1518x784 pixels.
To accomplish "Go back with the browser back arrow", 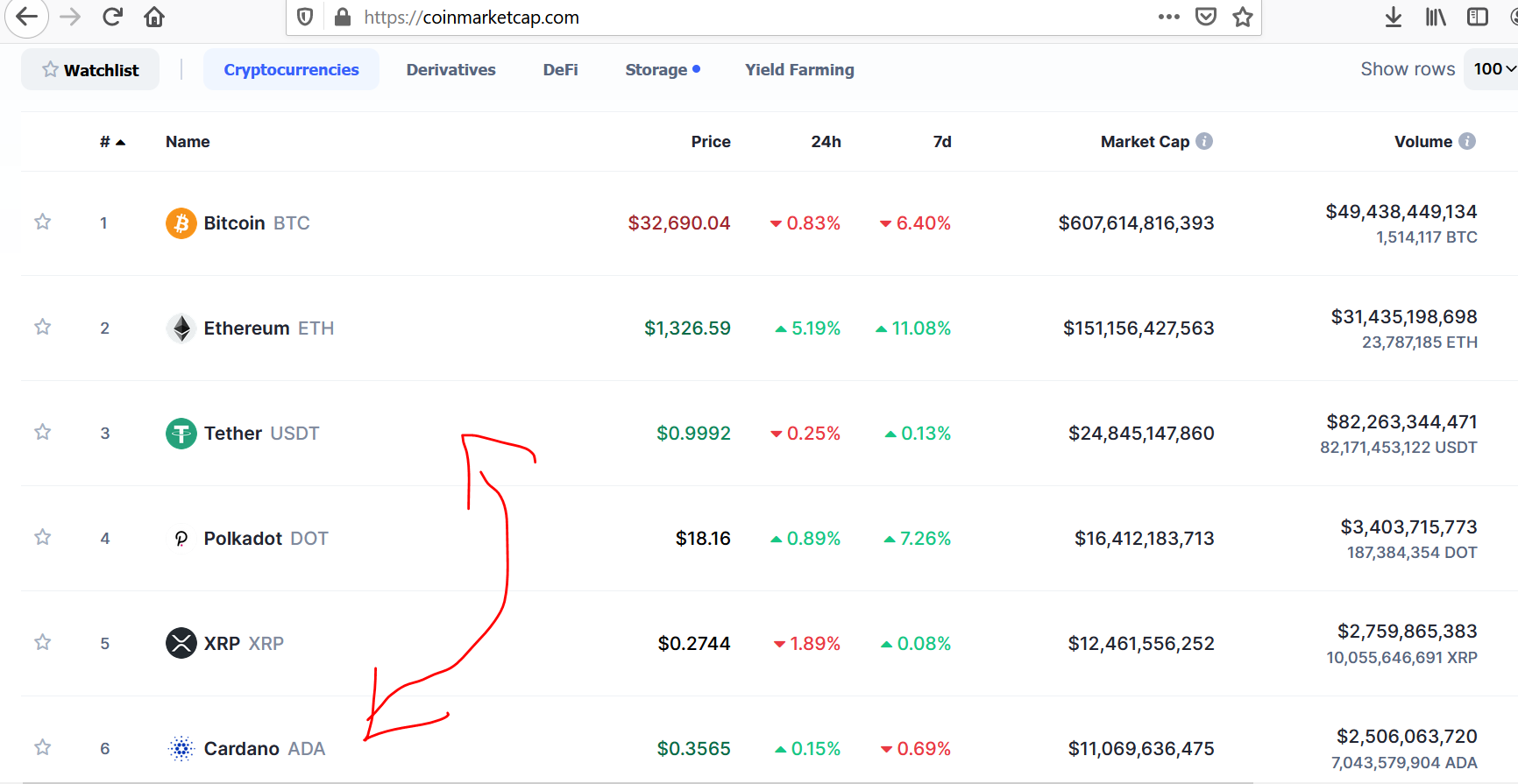I will (26, 17).
